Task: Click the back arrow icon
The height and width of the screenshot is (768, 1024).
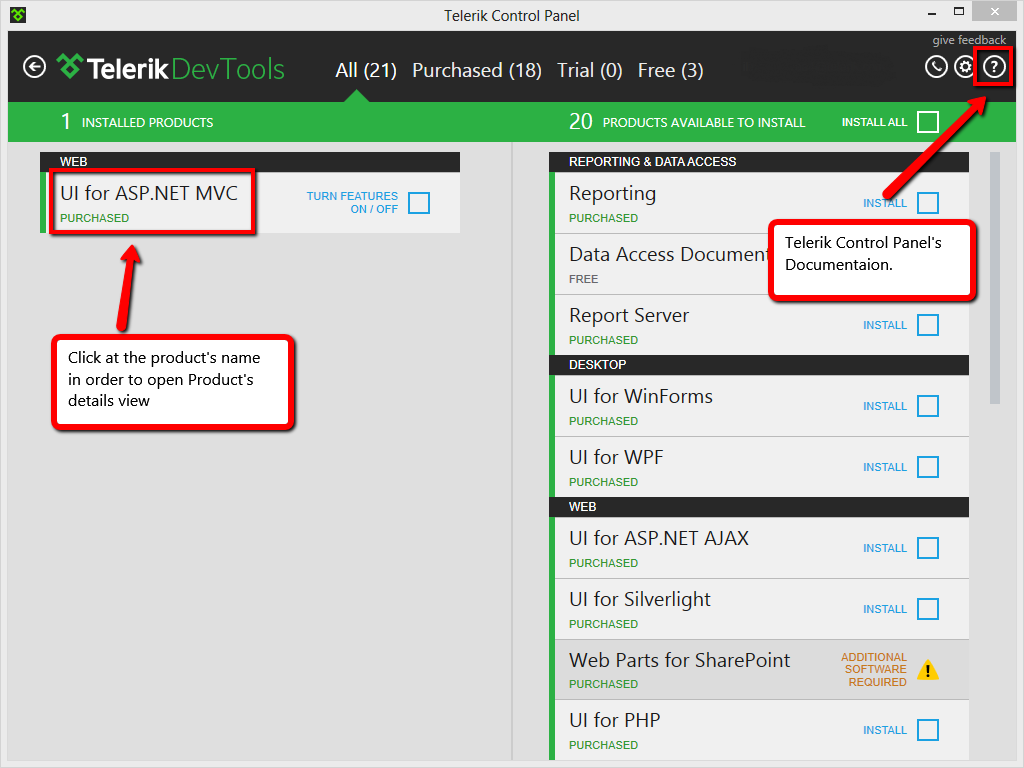Action: pos(35,67)
